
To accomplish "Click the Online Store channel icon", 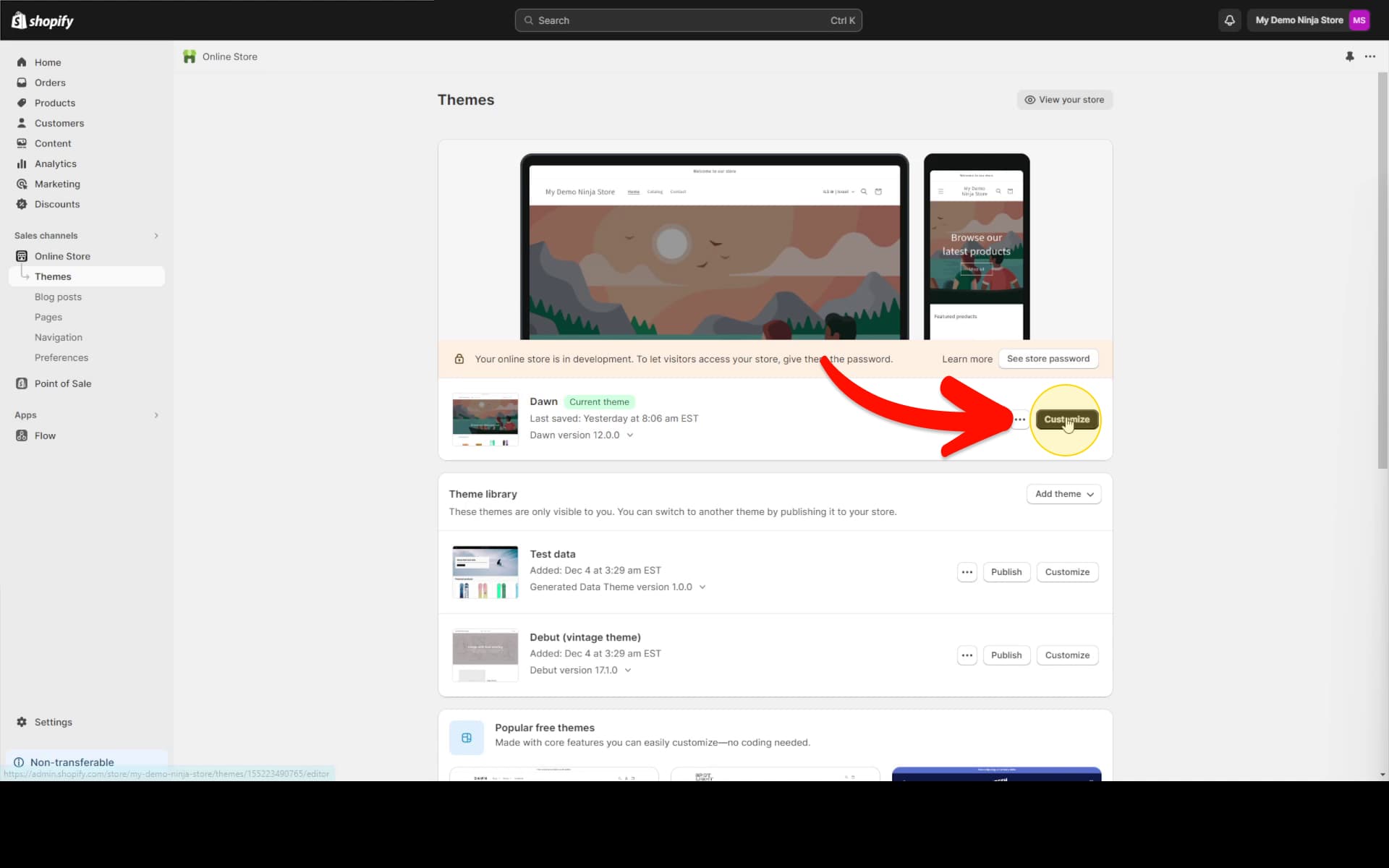I will 22,256.
